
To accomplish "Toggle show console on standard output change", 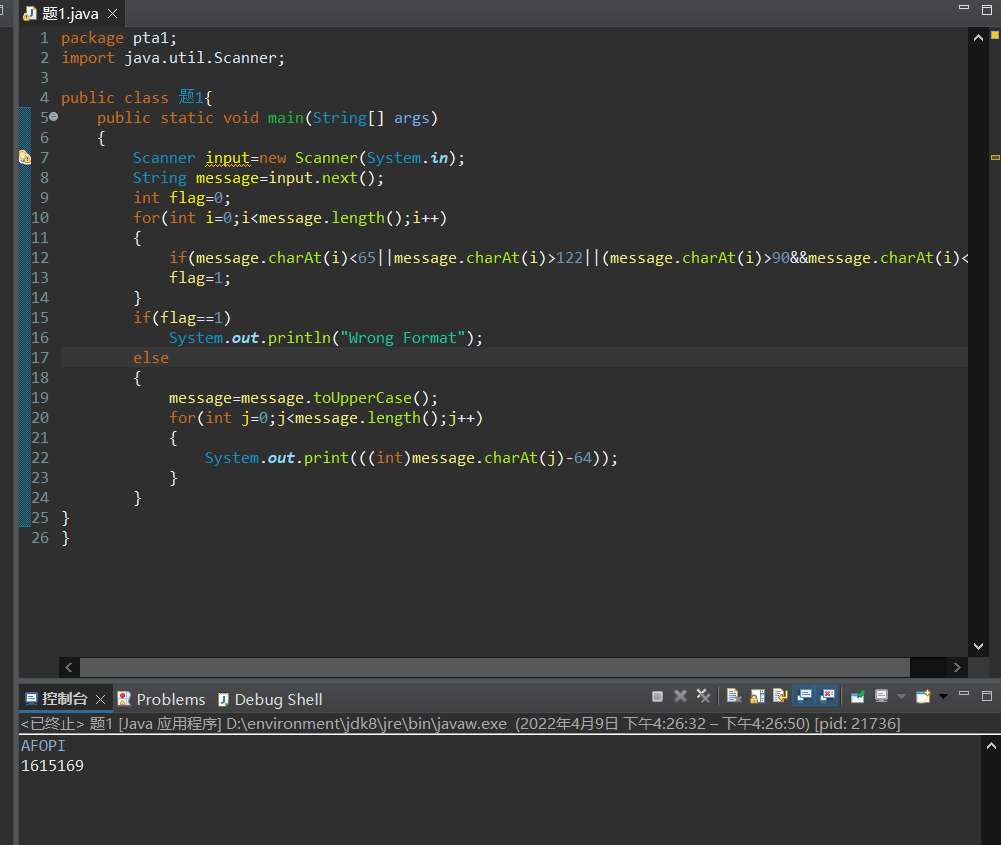I will coord(803,696).
